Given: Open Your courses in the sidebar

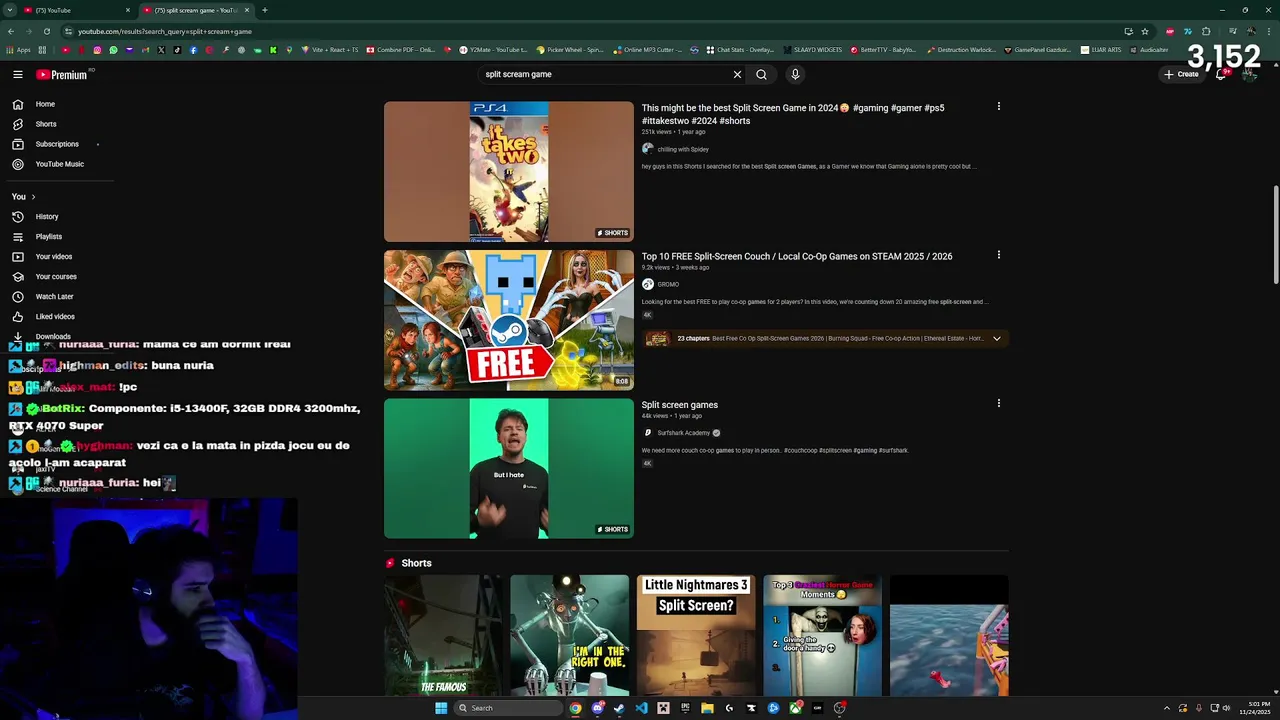Looking at the screenshot, I should (x=56, y=277).
